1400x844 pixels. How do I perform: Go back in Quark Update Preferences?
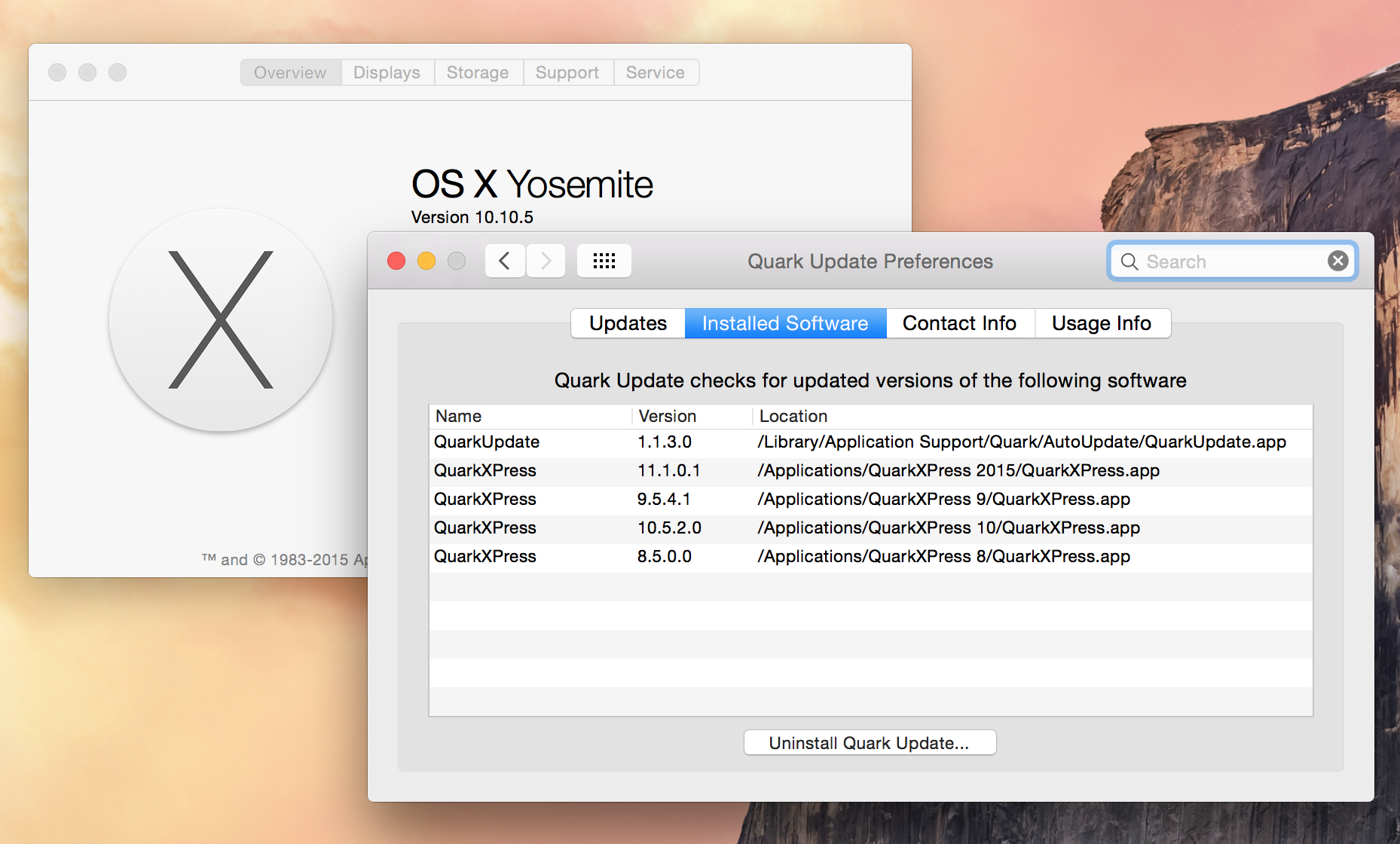[505, 261]
